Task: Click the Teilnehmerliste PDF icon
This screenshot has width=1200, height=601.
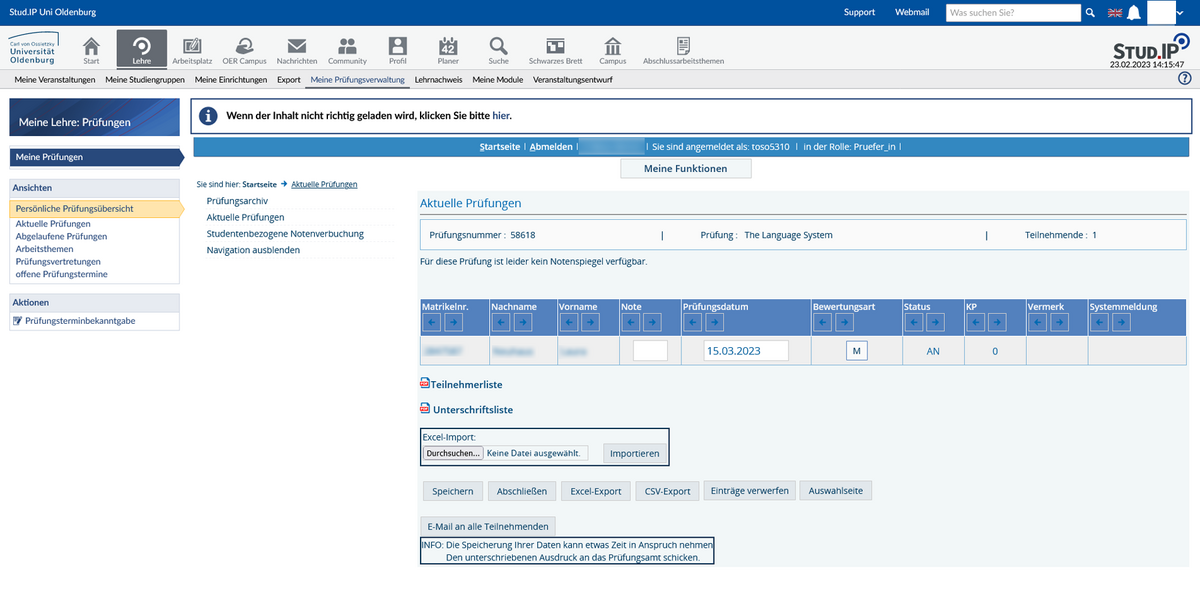Action: click(x=424, y=384)
